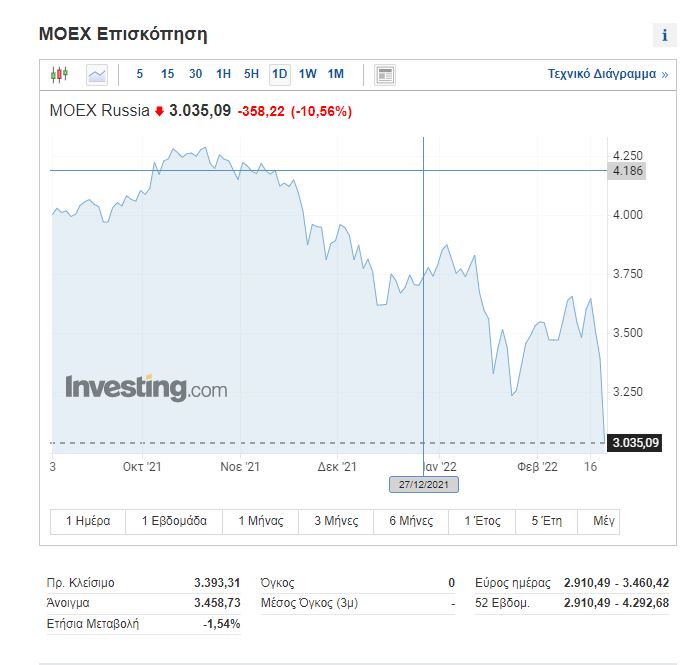Image resolution: width=697 pixels, height=665 pixels.
Task: Switch to candlestick chart view
Action: pos(59,74)
